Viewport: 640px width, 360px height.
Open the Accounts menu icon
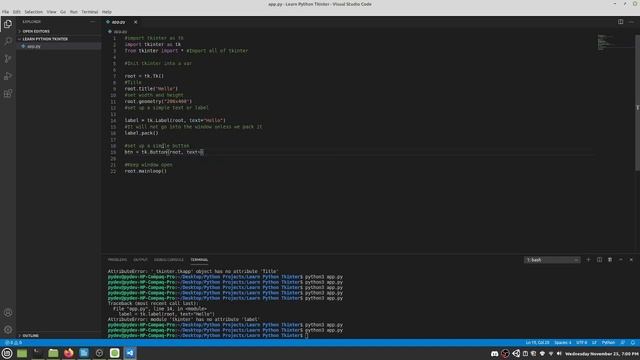(x=8, y=313)
